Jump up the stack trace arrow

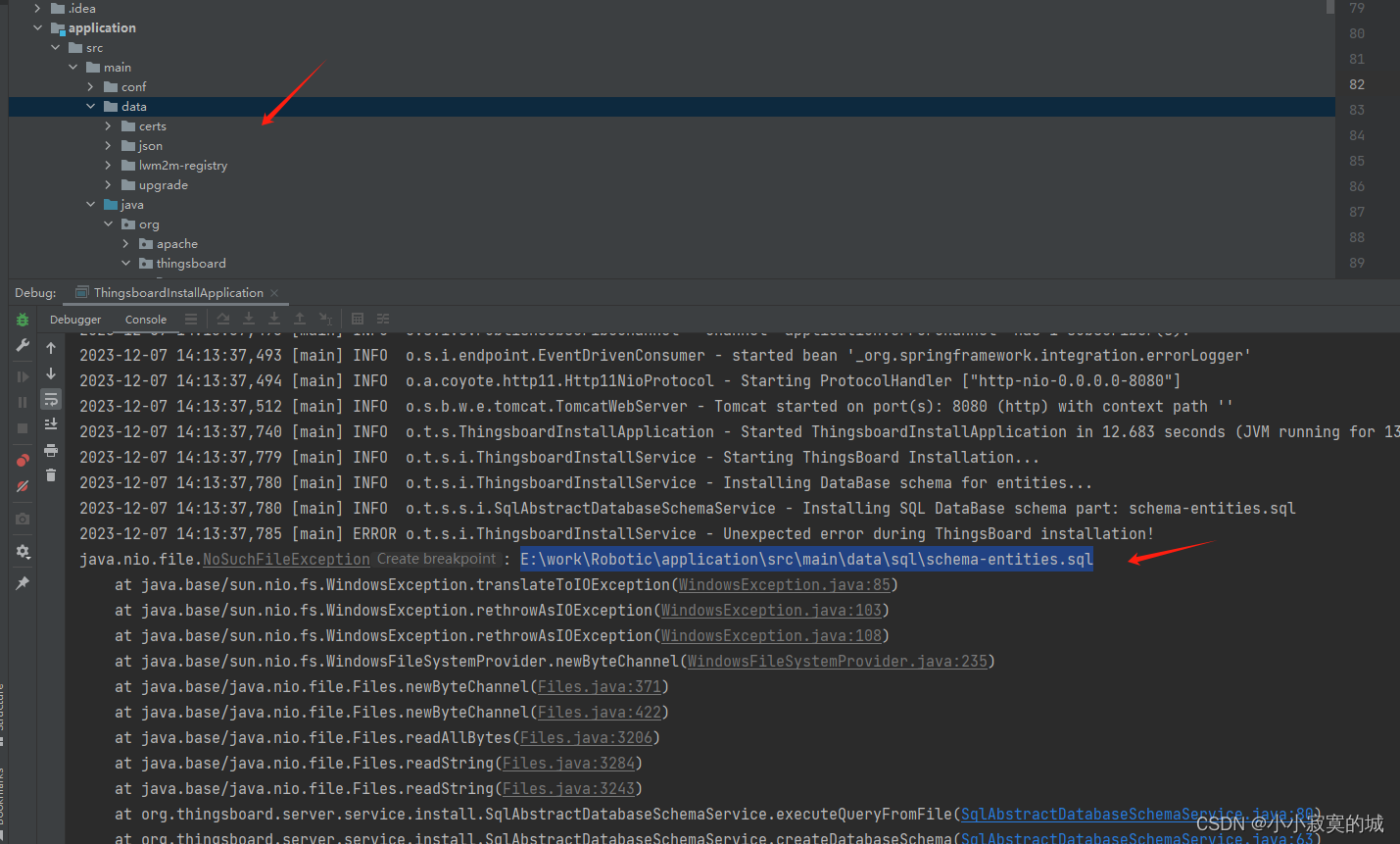(x=51, y=348)
